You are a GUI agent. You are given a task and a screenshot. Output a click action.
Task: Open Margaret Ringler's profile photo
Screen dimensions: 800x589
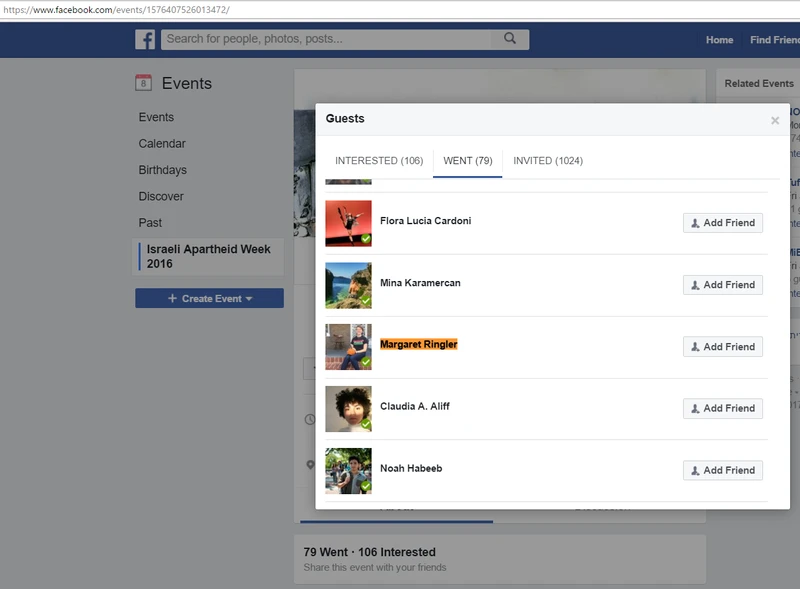click(x=348, y=347)
